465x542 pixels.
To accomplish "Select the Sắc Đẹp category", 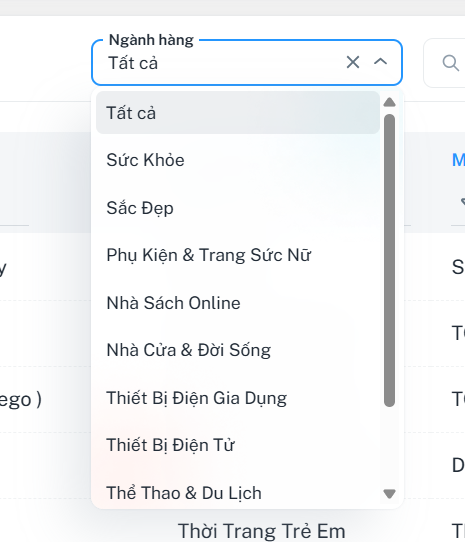I will click(238, 208).
